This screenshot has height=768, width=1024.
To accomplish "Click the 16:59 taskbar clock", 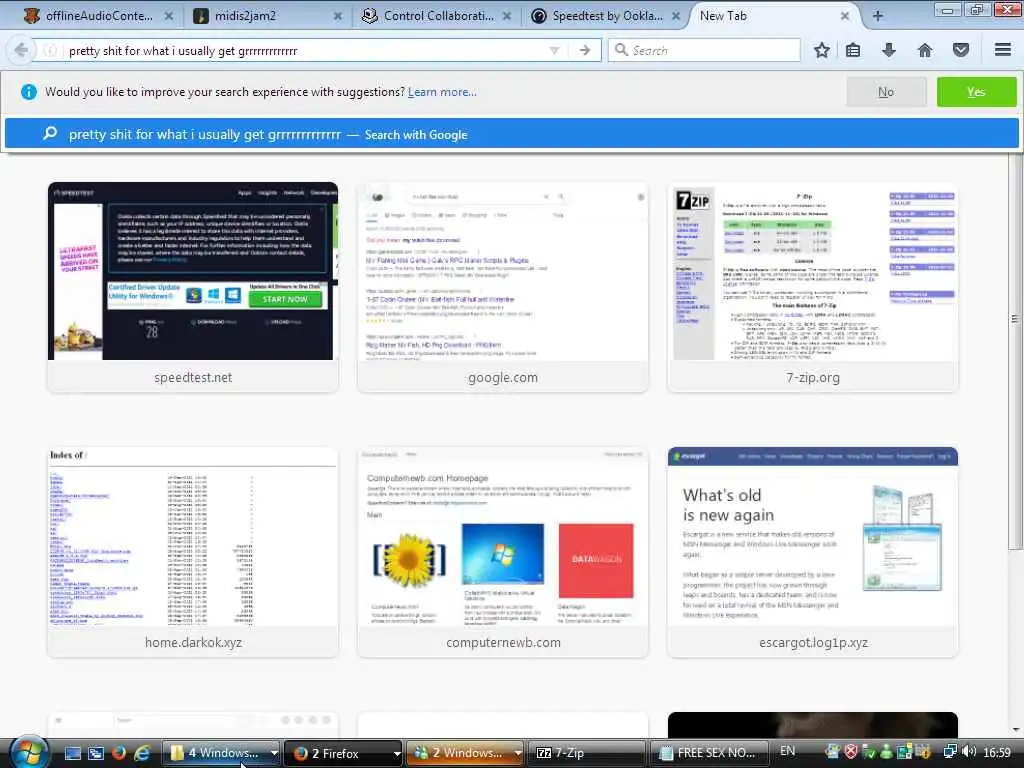I will pyautogui.click(x=997, y=752).
